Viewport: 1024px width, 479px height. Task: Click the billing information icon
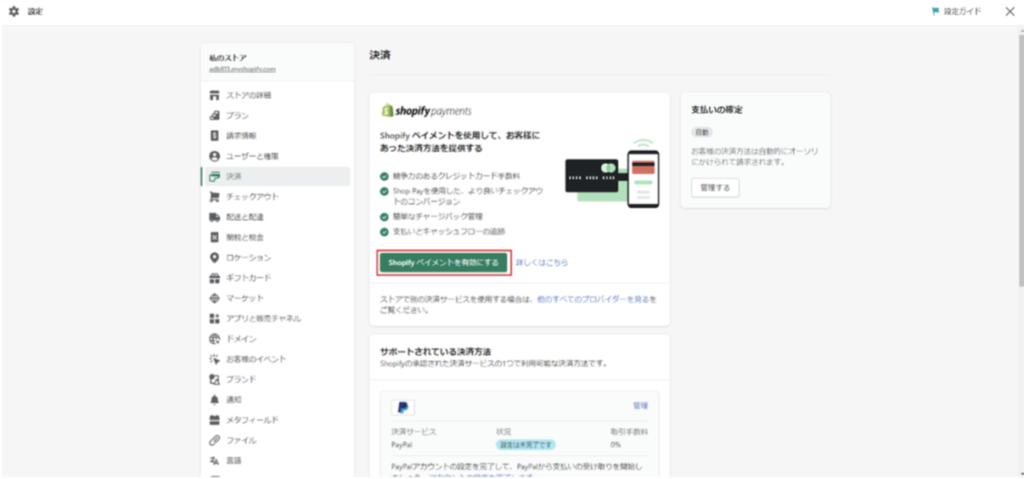[x=214, y=135]
